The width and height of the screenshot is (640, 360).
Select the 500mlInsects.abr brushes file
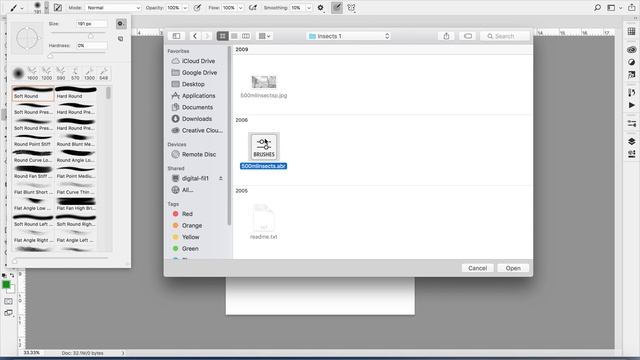click(264, 151)
